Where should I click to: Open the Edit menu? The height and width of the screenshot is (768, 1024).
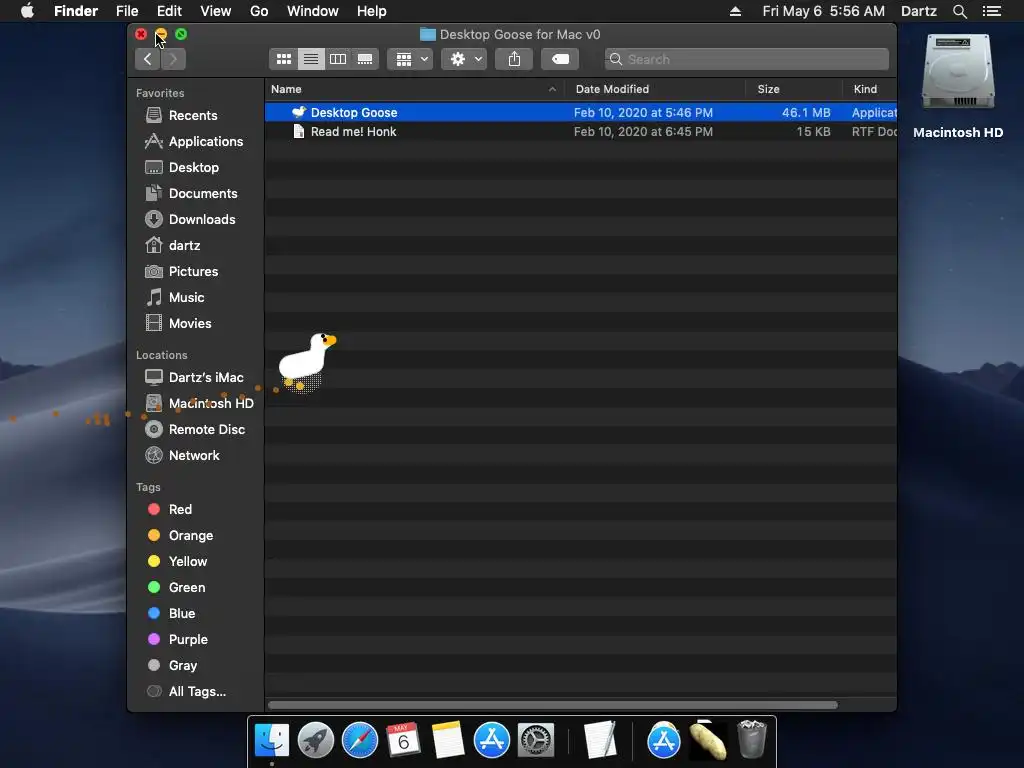169,11
